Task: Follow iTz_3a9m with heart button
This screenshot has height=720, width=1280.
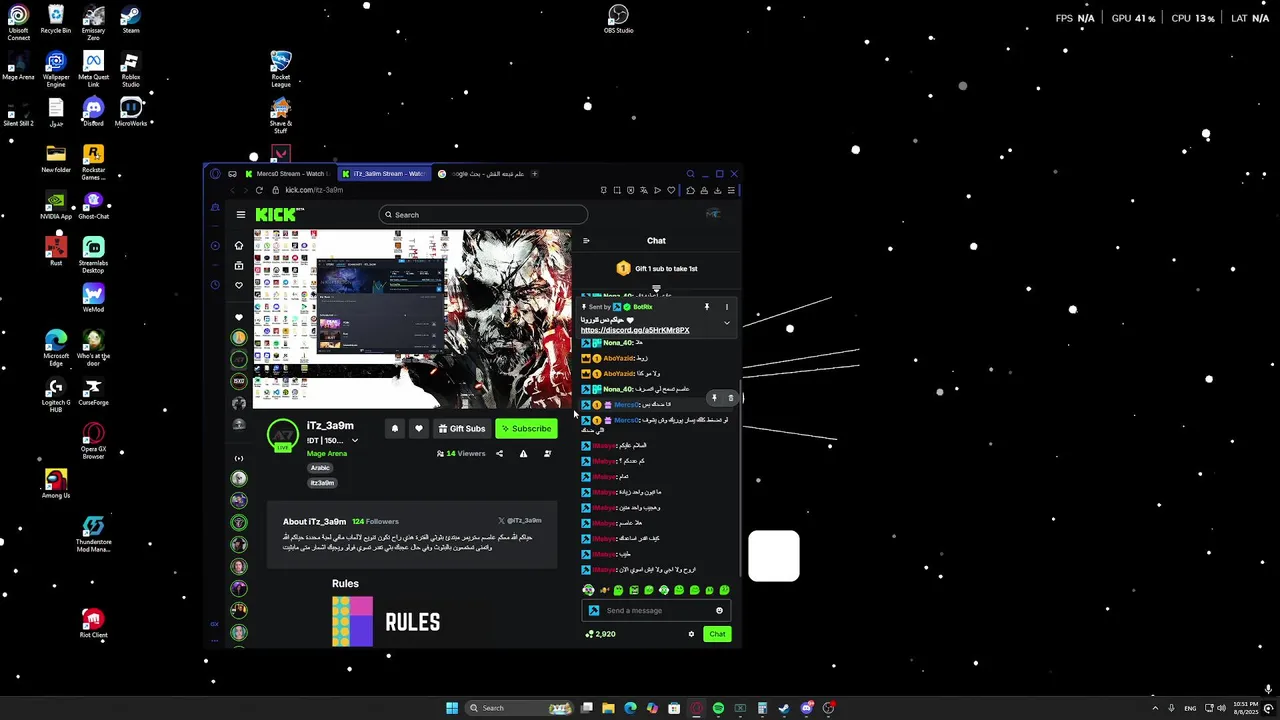Action: point(419,428)
